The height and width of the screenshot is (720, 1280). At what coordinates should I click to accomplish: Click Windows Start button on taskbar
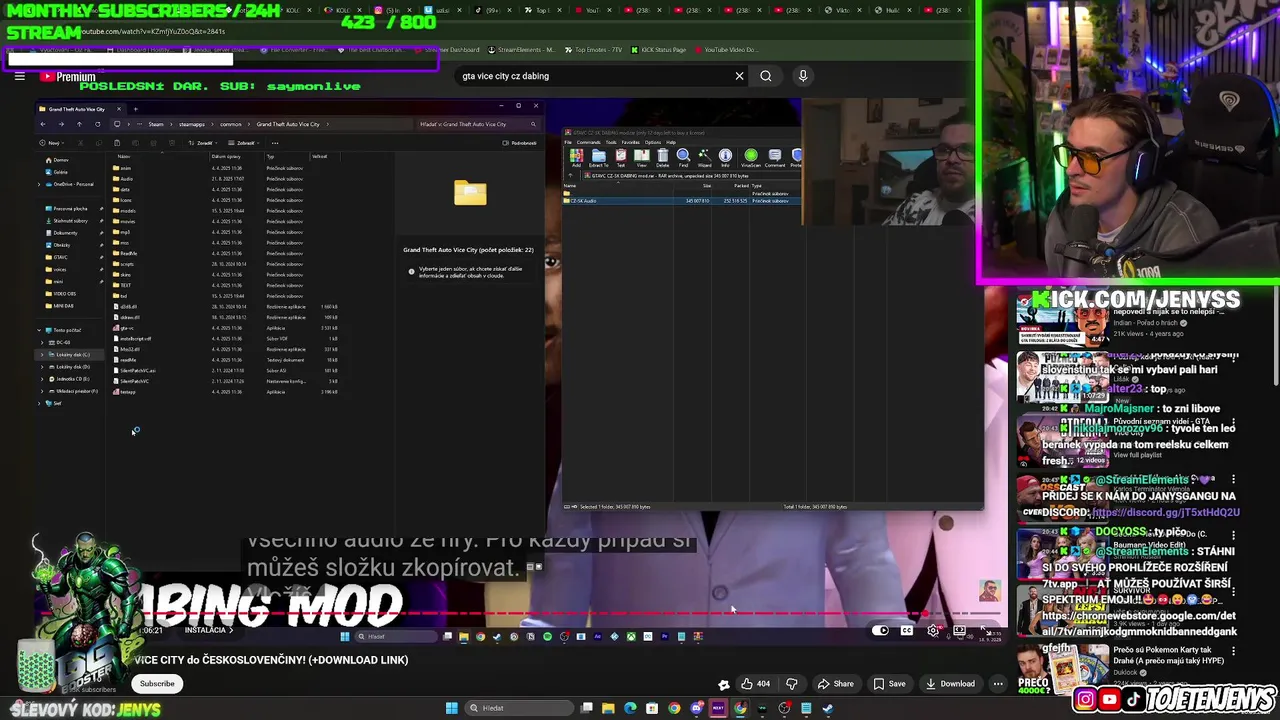click(x=451, y=708)
